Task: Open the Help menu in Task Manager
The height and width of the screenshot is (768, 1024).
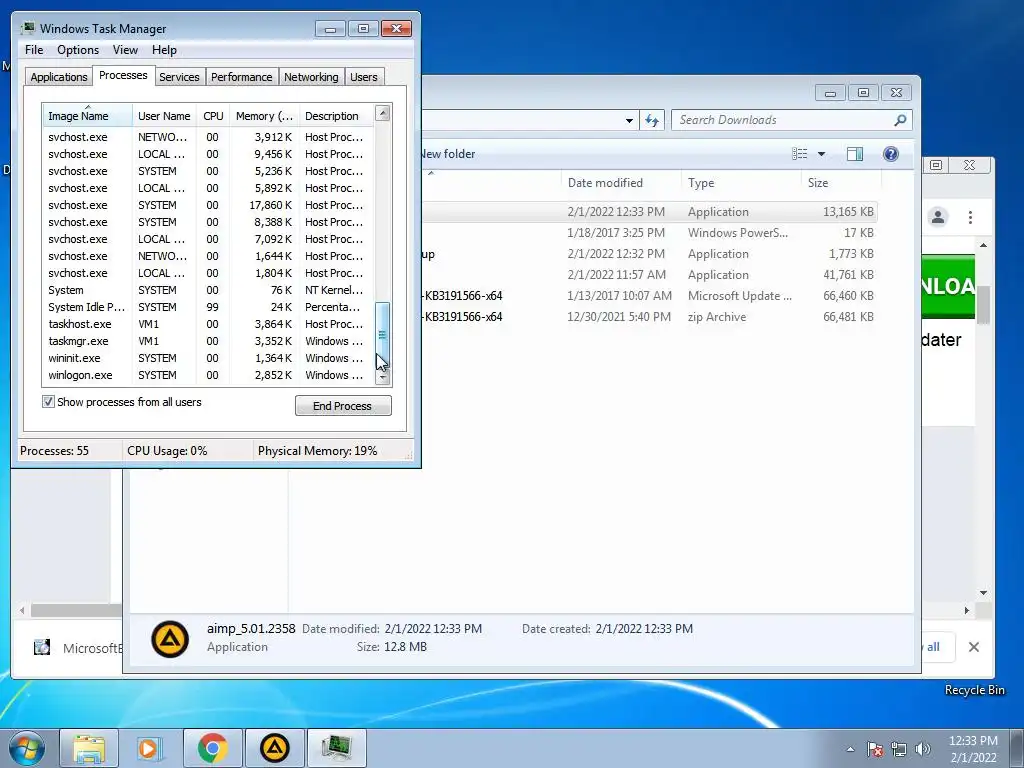Action: pos(164,50)
